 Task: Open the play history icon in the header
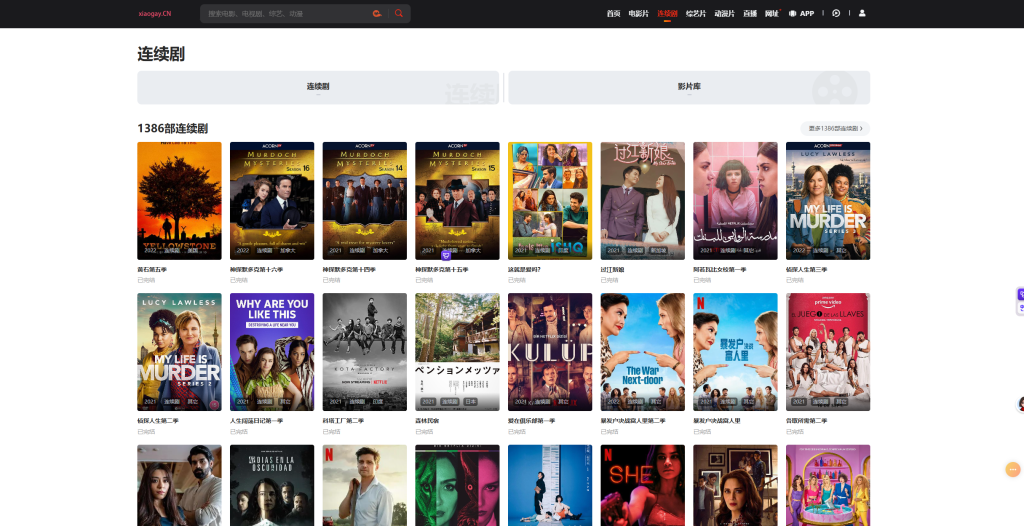[836, 13]
